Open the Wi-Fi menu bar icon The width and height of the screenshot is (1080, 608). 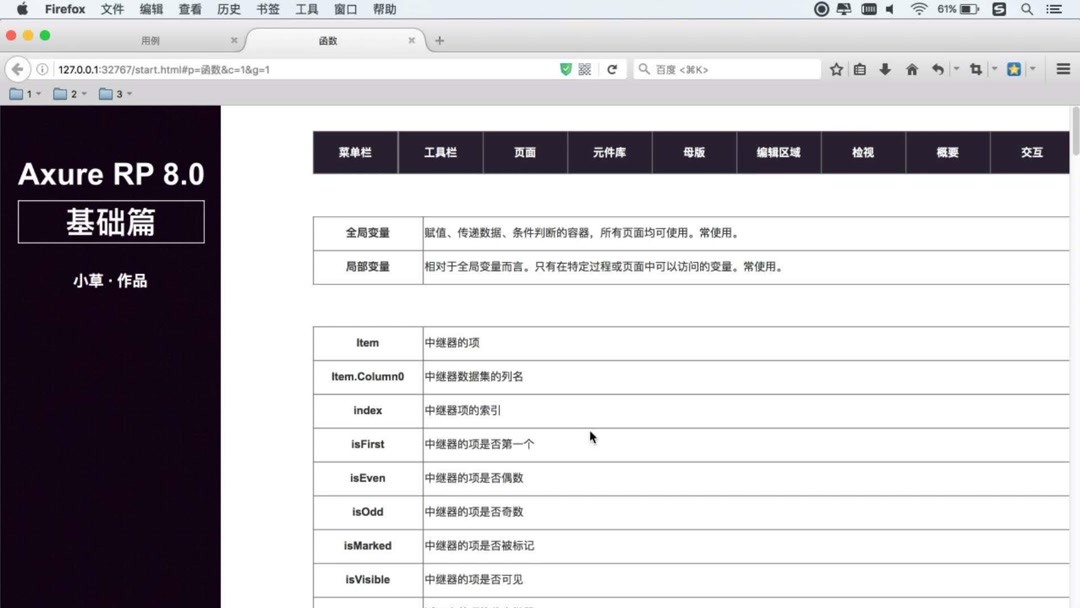pyautogui.click(x=919, y=9)
